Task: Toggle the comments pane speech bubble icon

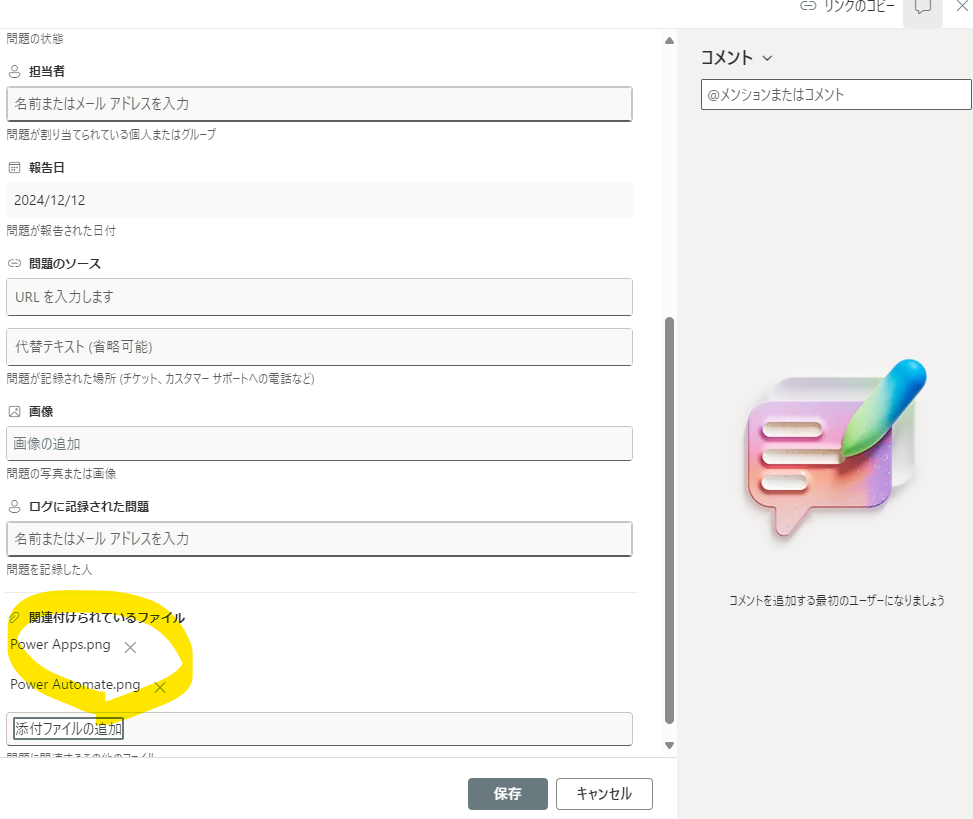Action: pyautogui.click(x=923, y=7)
